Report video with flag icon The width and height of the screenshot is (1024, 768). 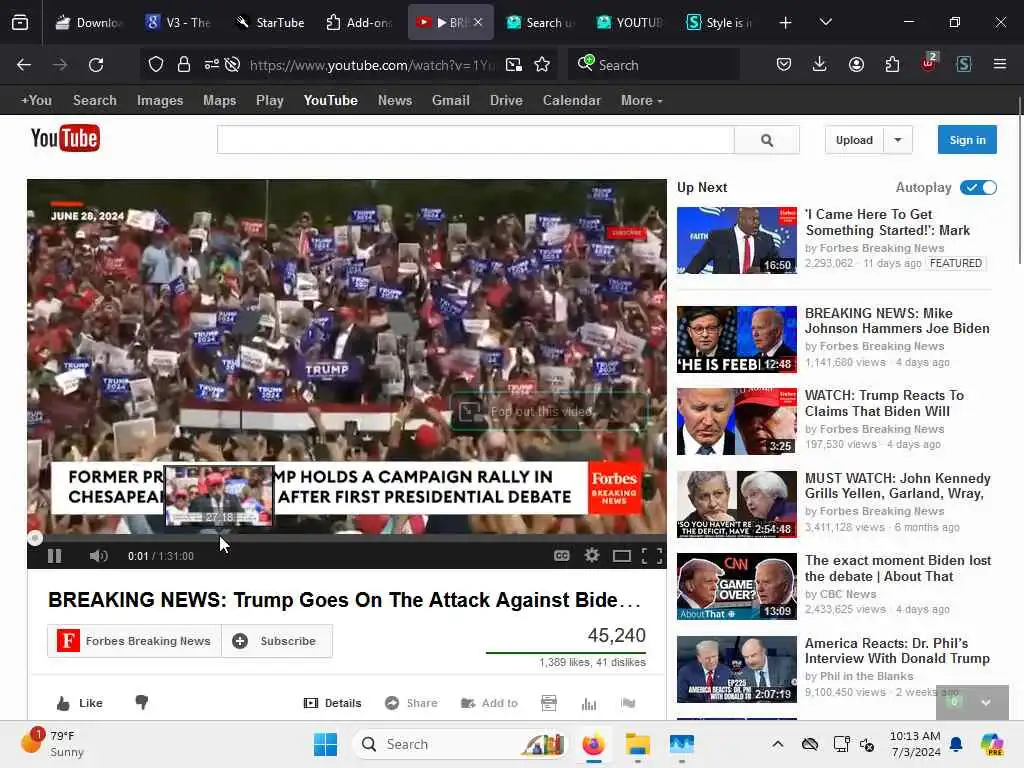click(x=628, y=703)
